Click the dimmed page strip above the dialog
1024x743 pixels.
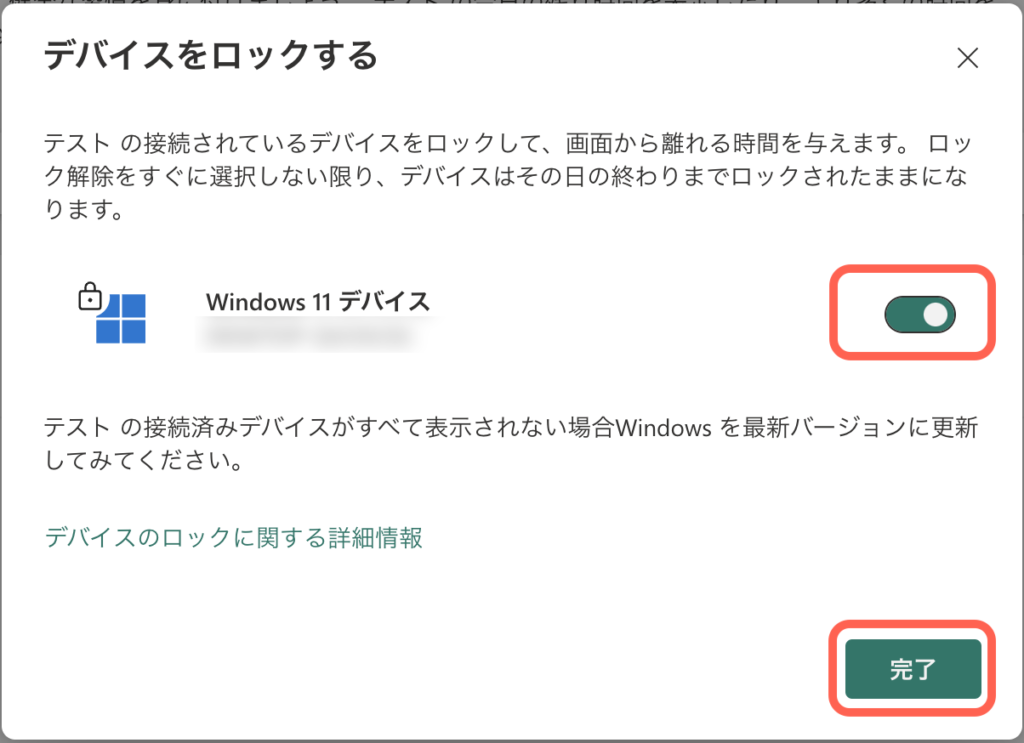coord(512,3)
